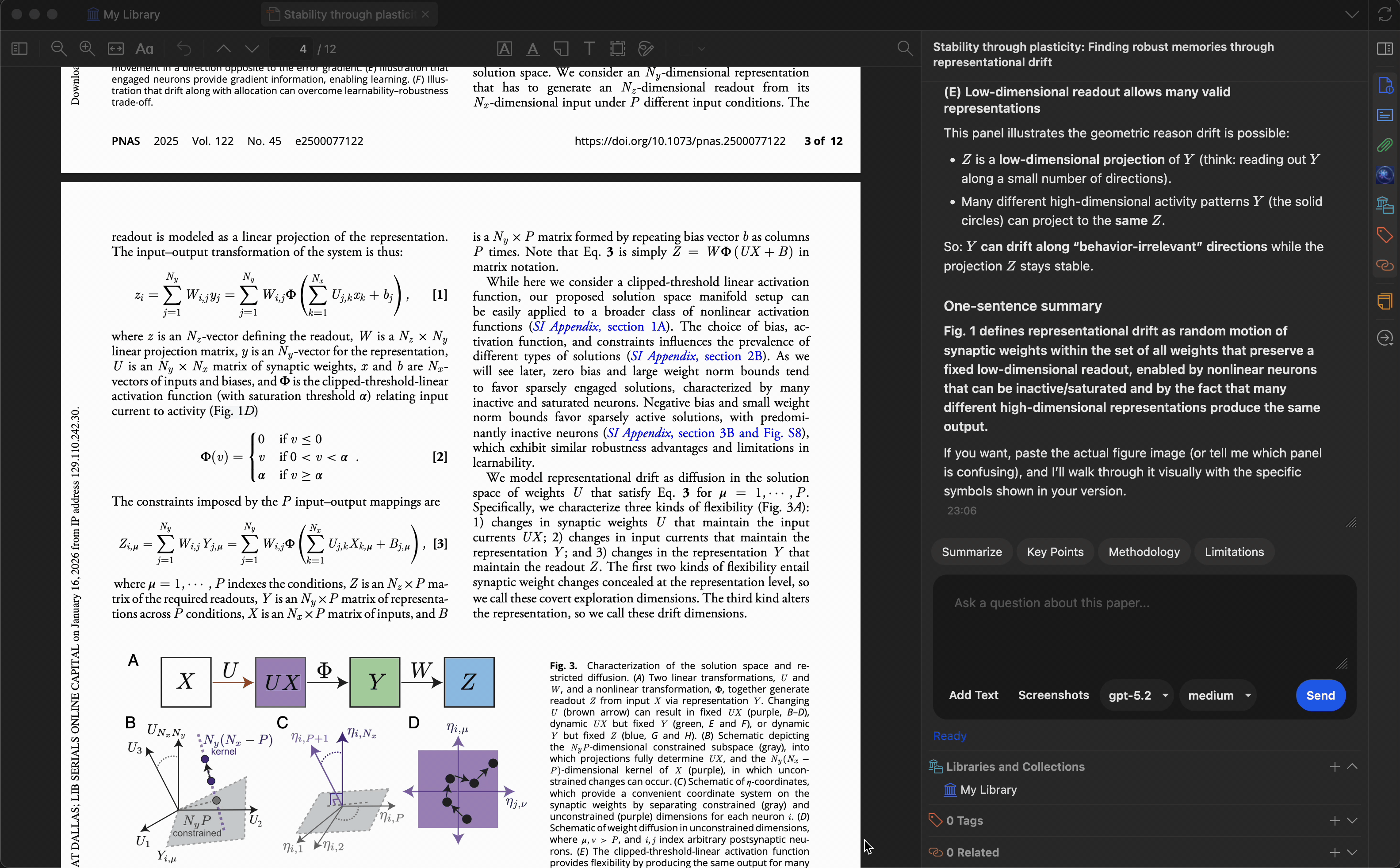Image resolution: width=1400 pixels, height=868 pixels.
Task: Expand the 0 Tags section
Action: pos(1352,820)
